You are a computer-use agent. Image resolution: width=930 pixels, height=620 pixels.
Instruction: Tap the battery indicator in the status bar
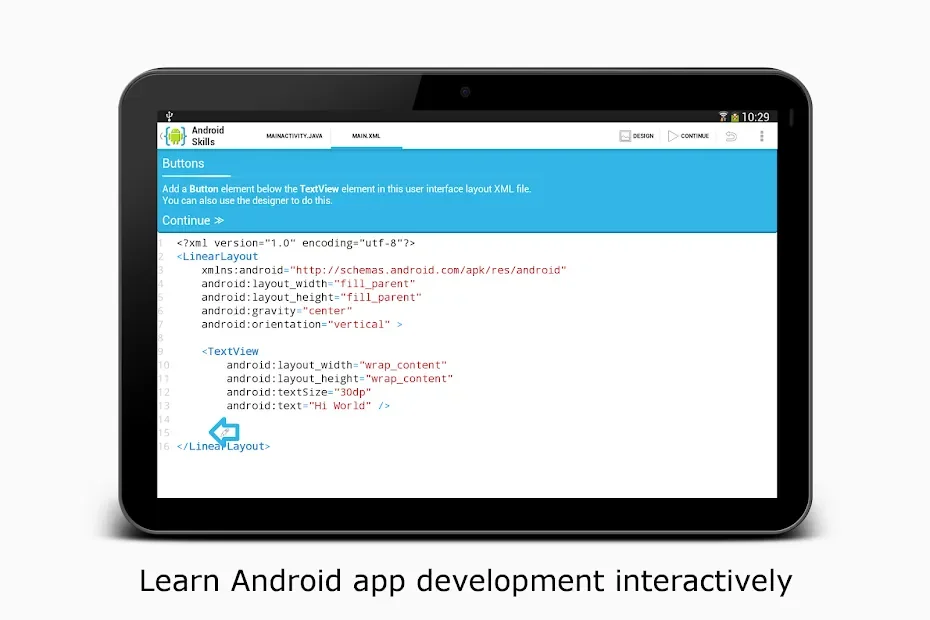[x=735, y=116]
